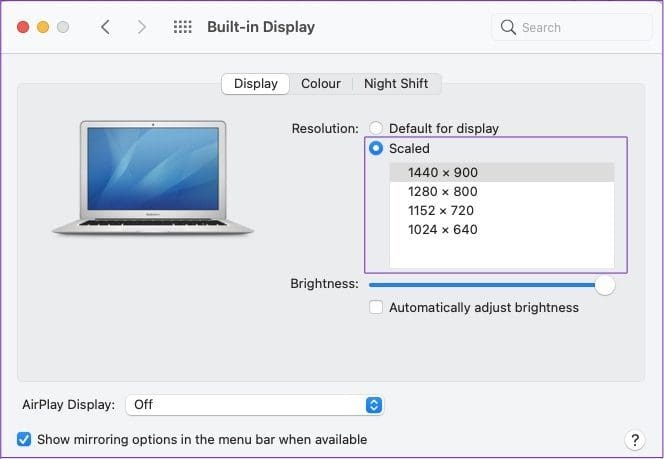Image resolution: width=664 pixels, height=459 pixels.
Task: Go forward with the right chevron
Action: pyautogui.click(x=142, y=27)
